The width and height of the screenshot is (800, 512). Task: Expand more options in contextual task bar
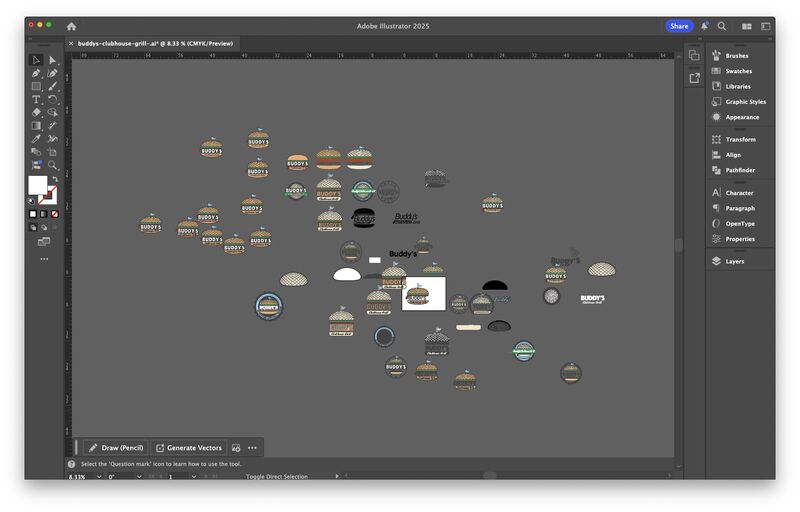252,448
